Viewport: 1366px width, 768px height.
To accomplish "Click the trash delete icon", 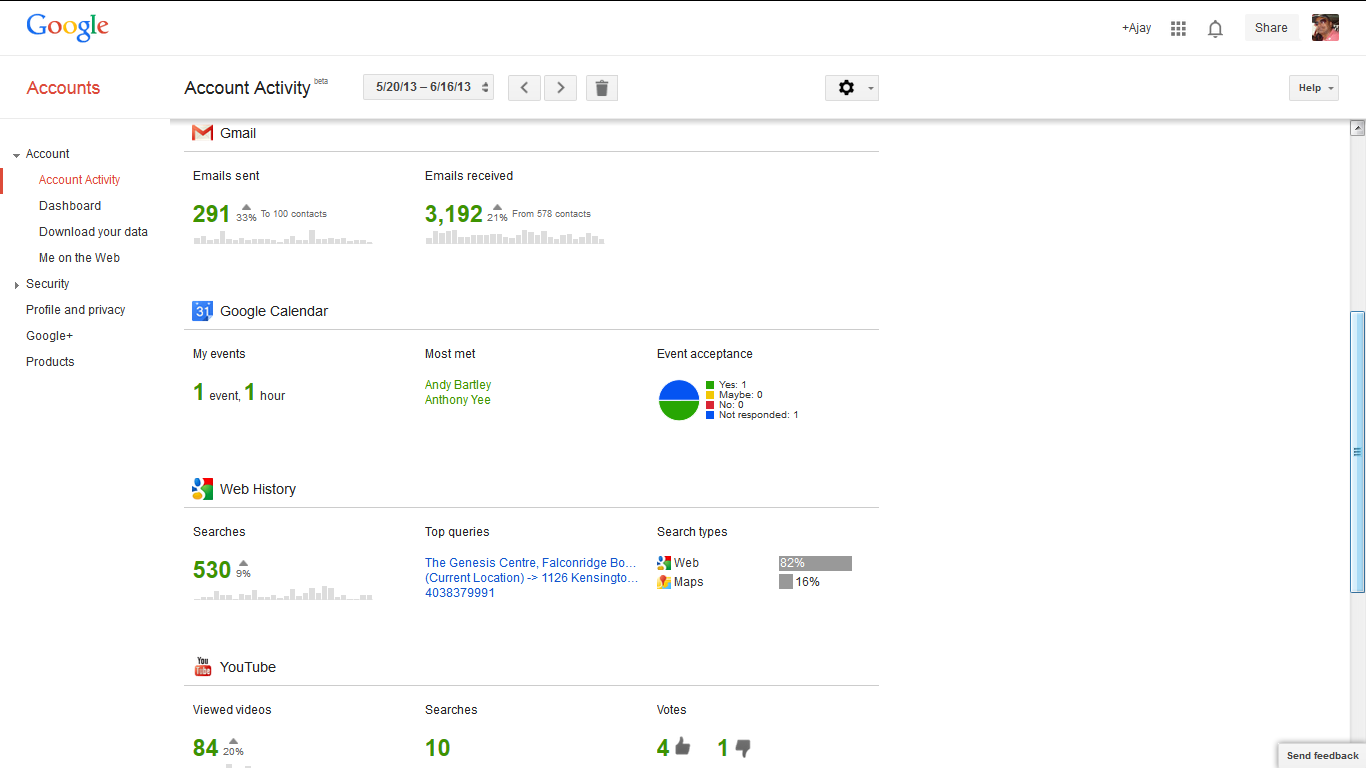I will (x=601, y=88).
